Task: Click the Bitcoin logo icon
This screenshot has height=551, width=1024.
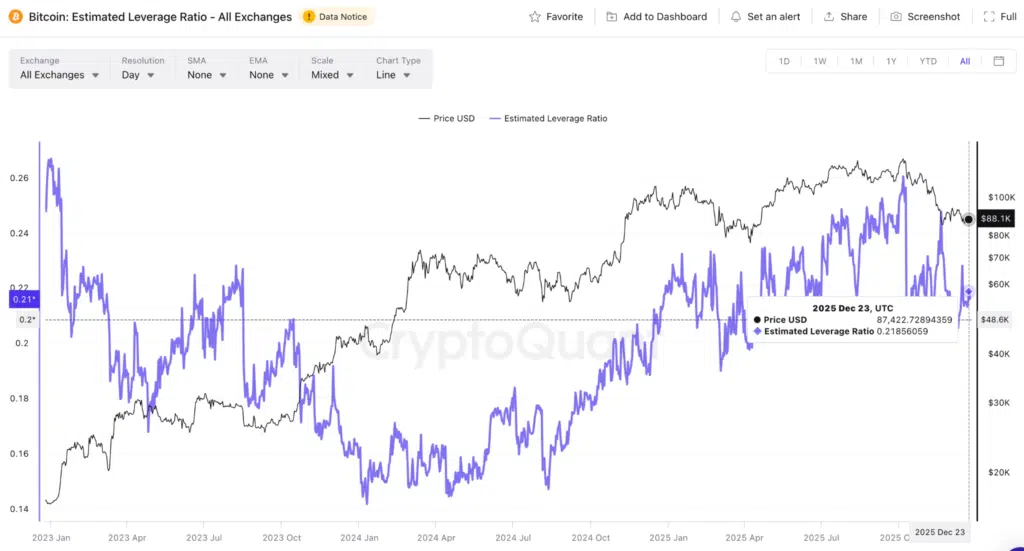Action: point(16,17)
